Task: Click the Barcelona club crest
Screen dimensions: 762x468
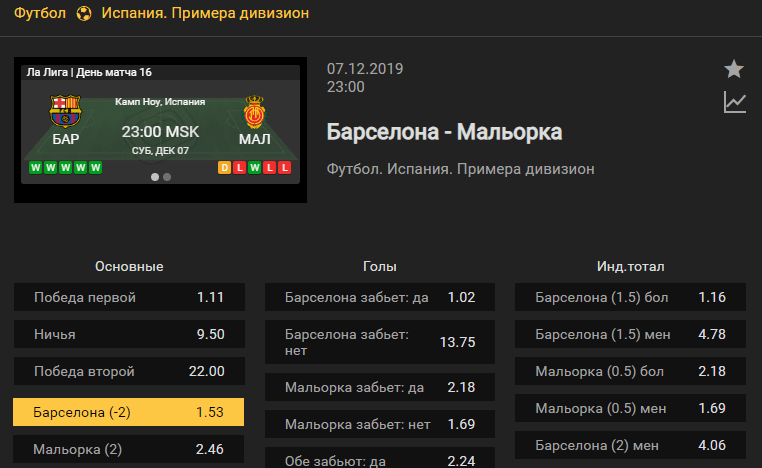Action: [65, 111]
